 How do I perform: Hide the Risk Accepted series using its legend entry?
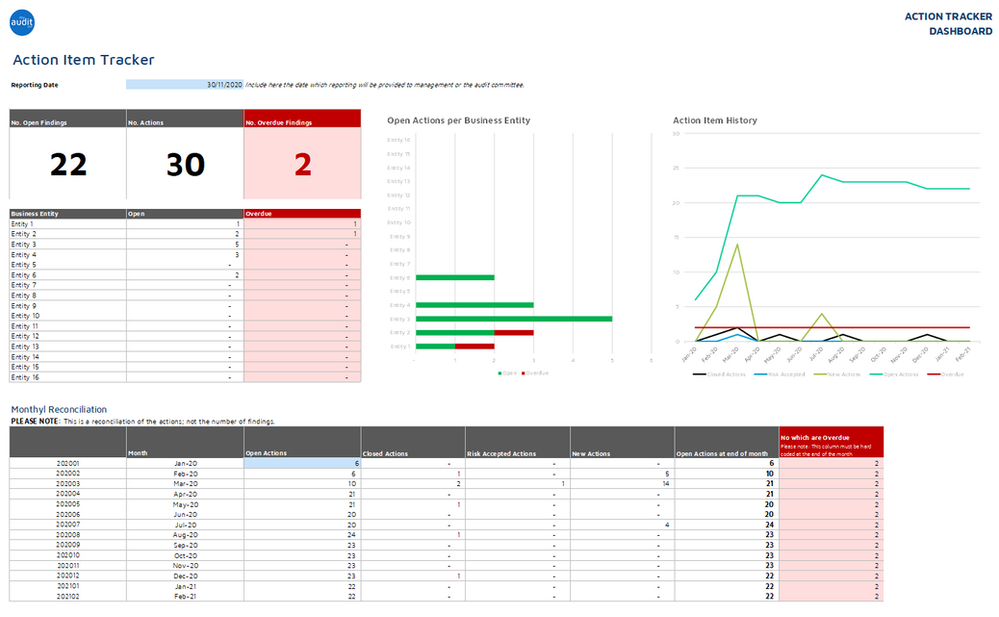click(762, 373)
